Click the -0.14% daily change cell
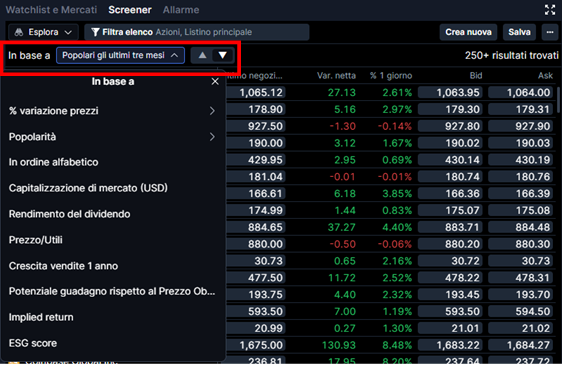 pyautogui.click(x=395, y=127)
